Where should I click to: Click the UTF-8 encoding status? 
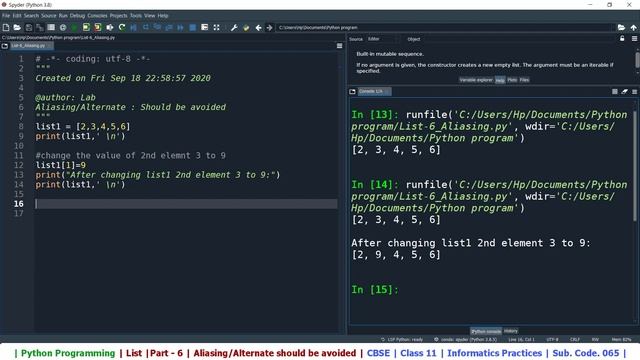pos(552,339)
